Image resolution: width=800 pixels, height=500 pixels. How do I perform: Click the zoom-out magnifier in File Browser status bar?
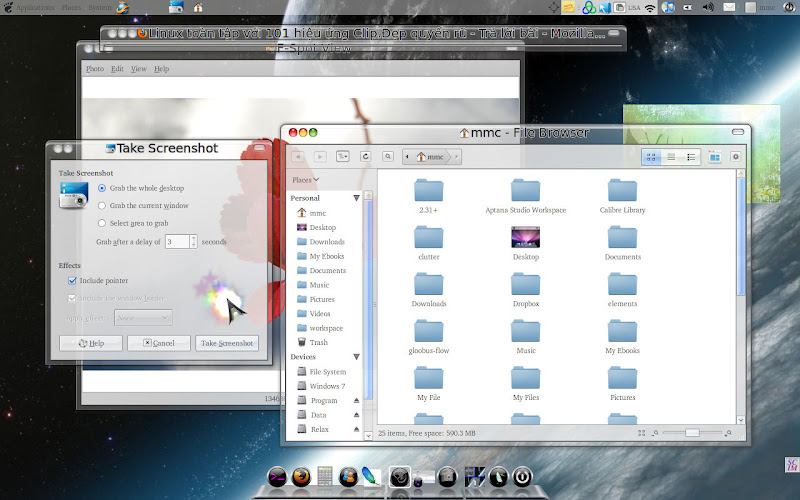(x=656, y=433)
